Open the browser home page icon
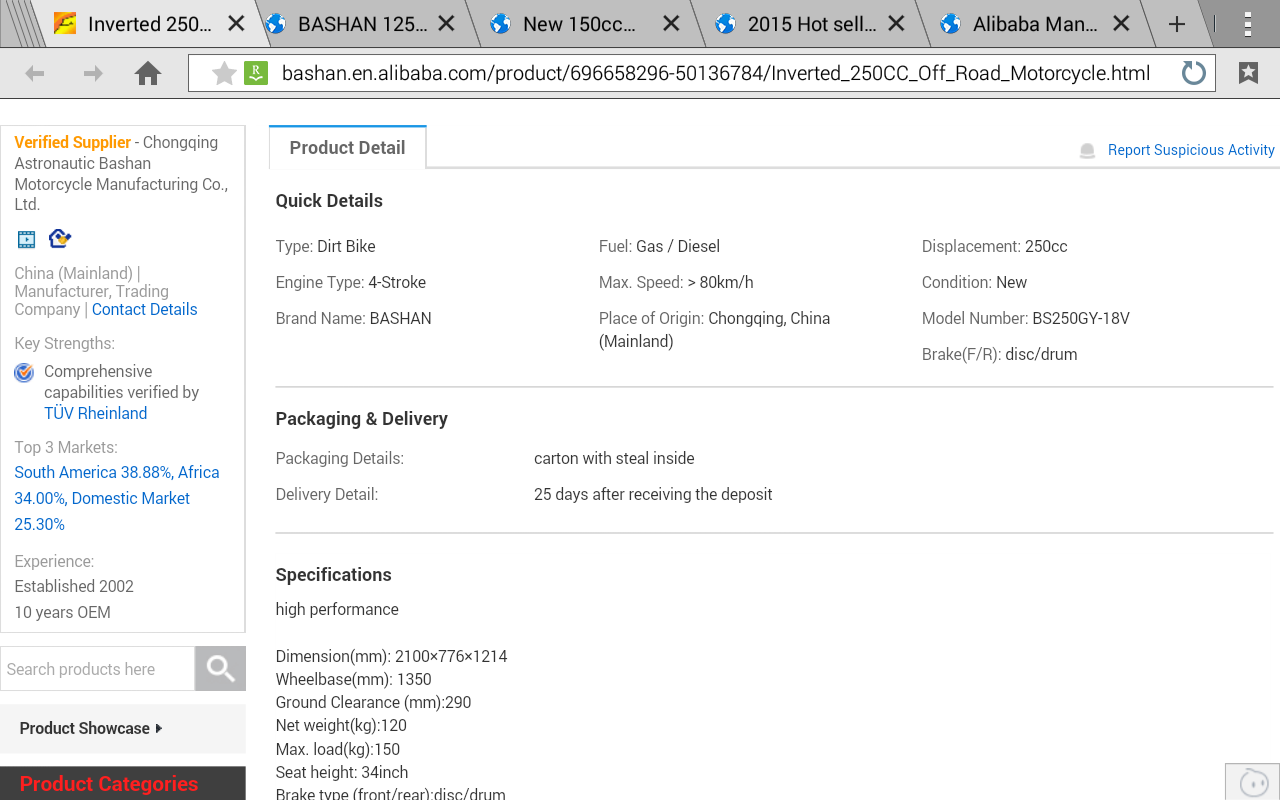Viewport: 1280px width, 800px height. [148, 73]
